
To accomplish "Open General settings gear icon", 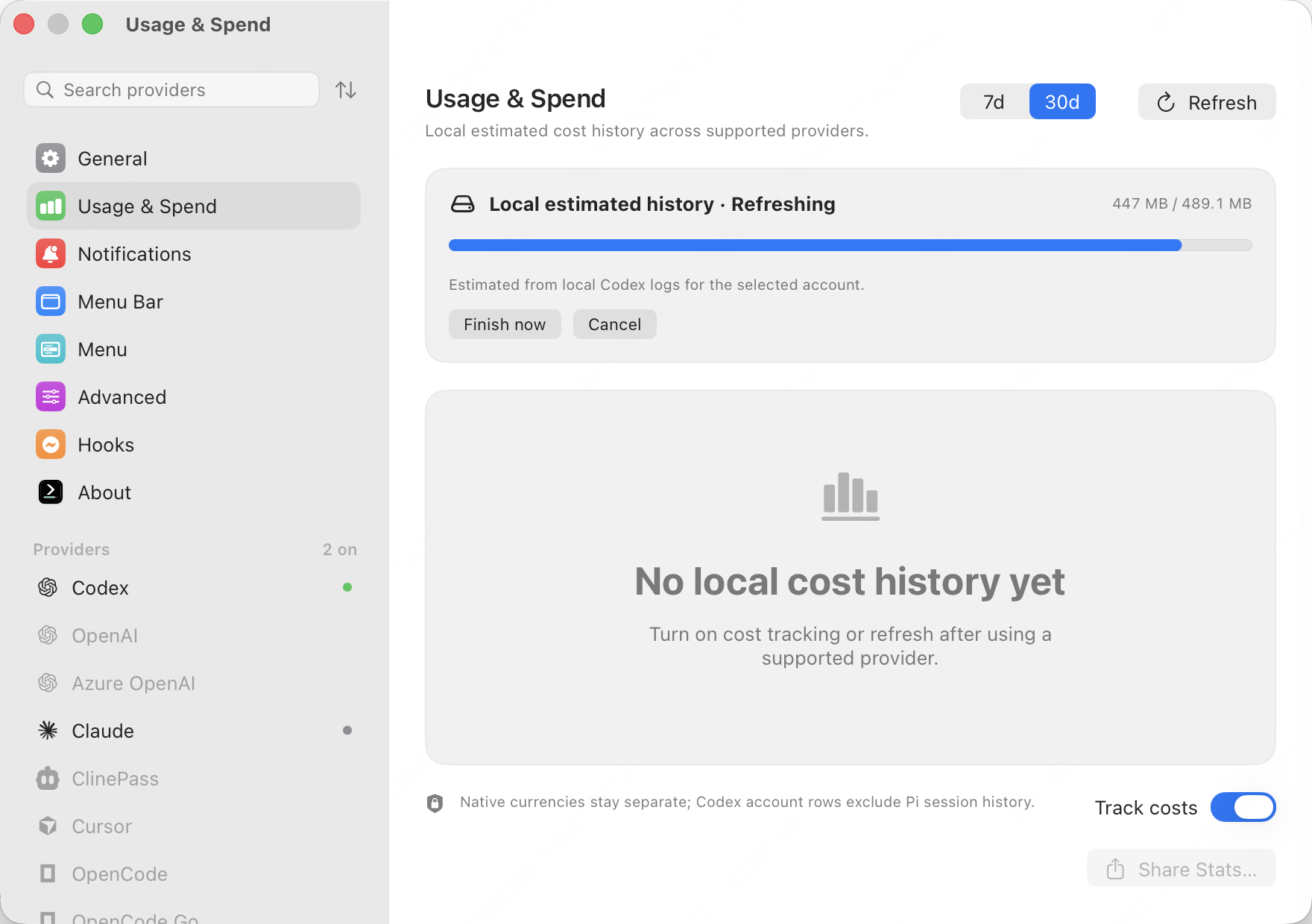I will [51, 159].
